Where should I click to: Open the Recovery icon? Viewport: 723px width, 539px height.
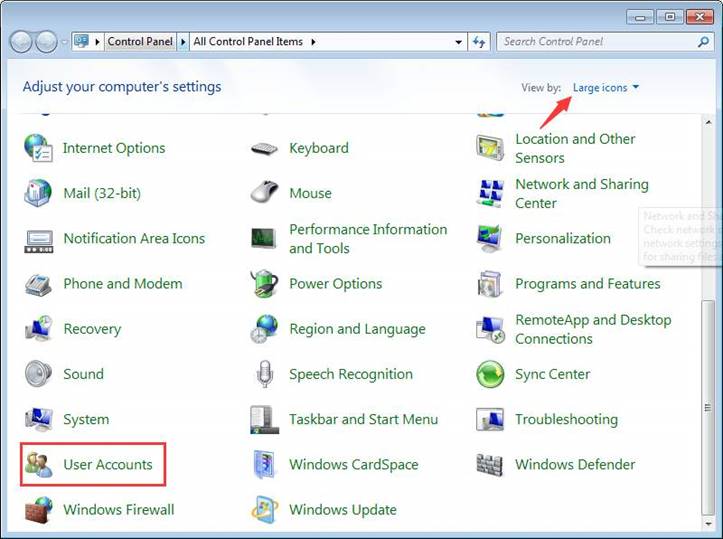39,328
